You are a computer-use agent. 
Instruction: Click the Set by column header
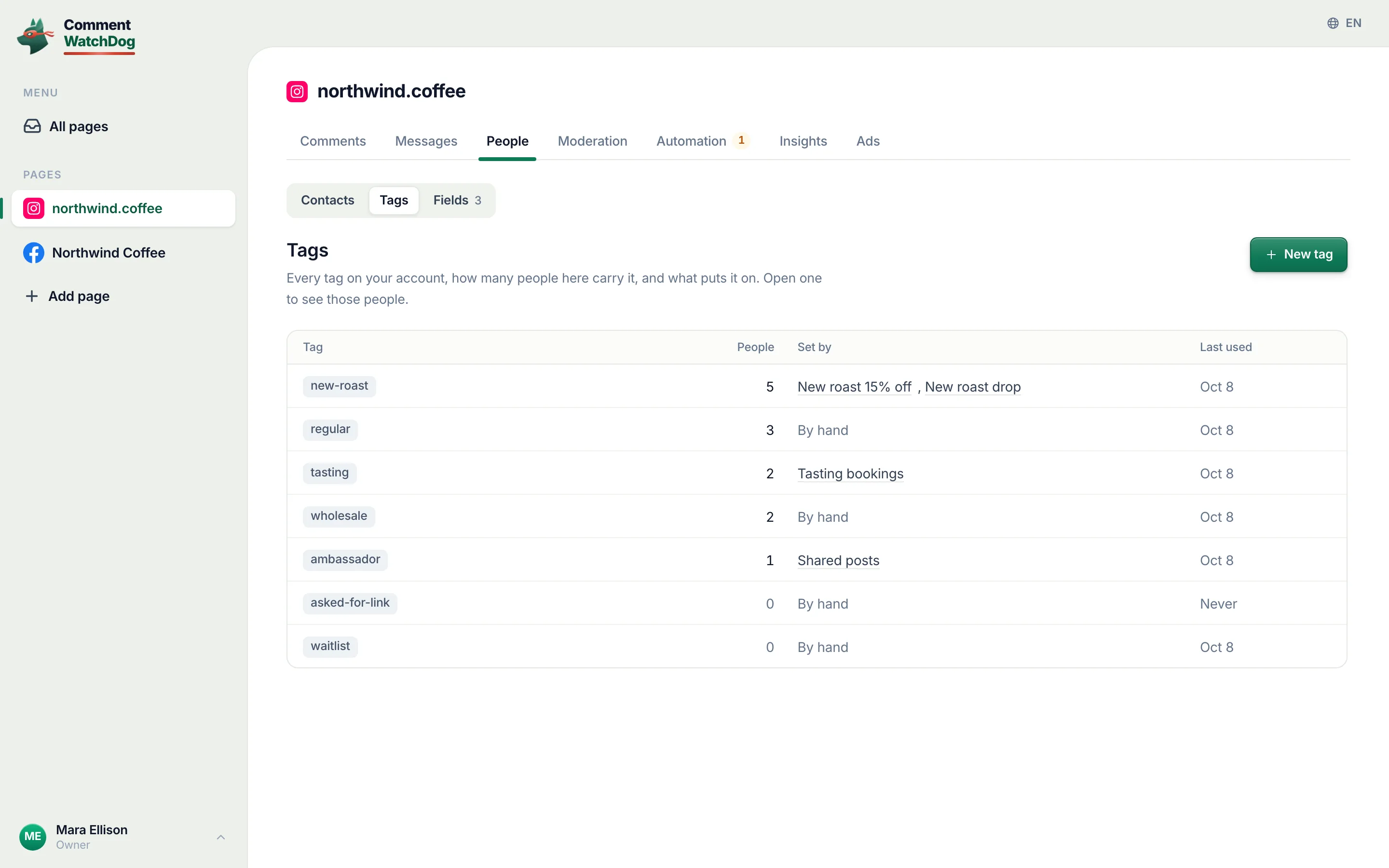point(814,347)
